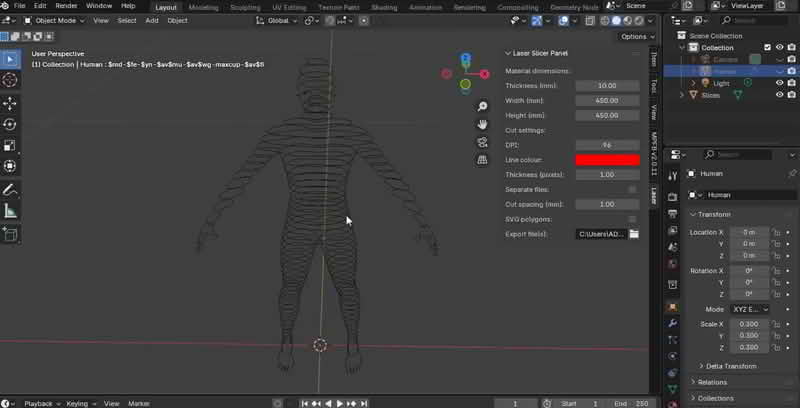Click the zoom view magnifier icon
The image size is (800, 408).
[482, 107]
